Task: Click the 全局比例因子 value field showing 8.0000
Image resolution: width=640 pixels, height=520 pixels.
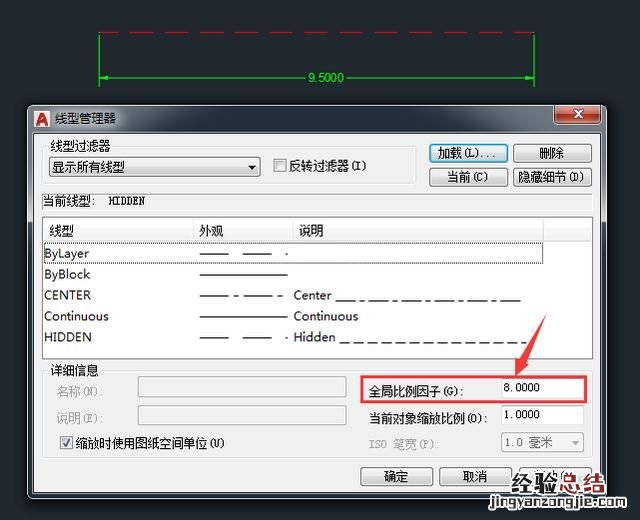Action: coord(542,388)
